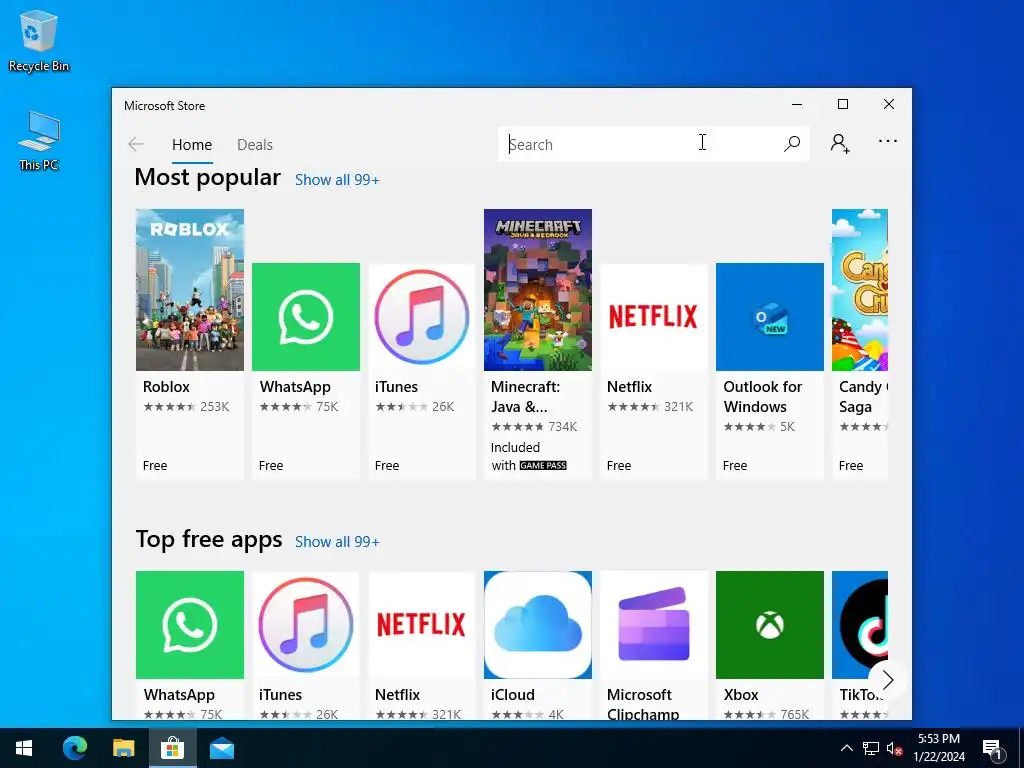Open the Recycle Bin desktop icon
The width and height of the screenshot is (1024, 768).
point(39,41)
